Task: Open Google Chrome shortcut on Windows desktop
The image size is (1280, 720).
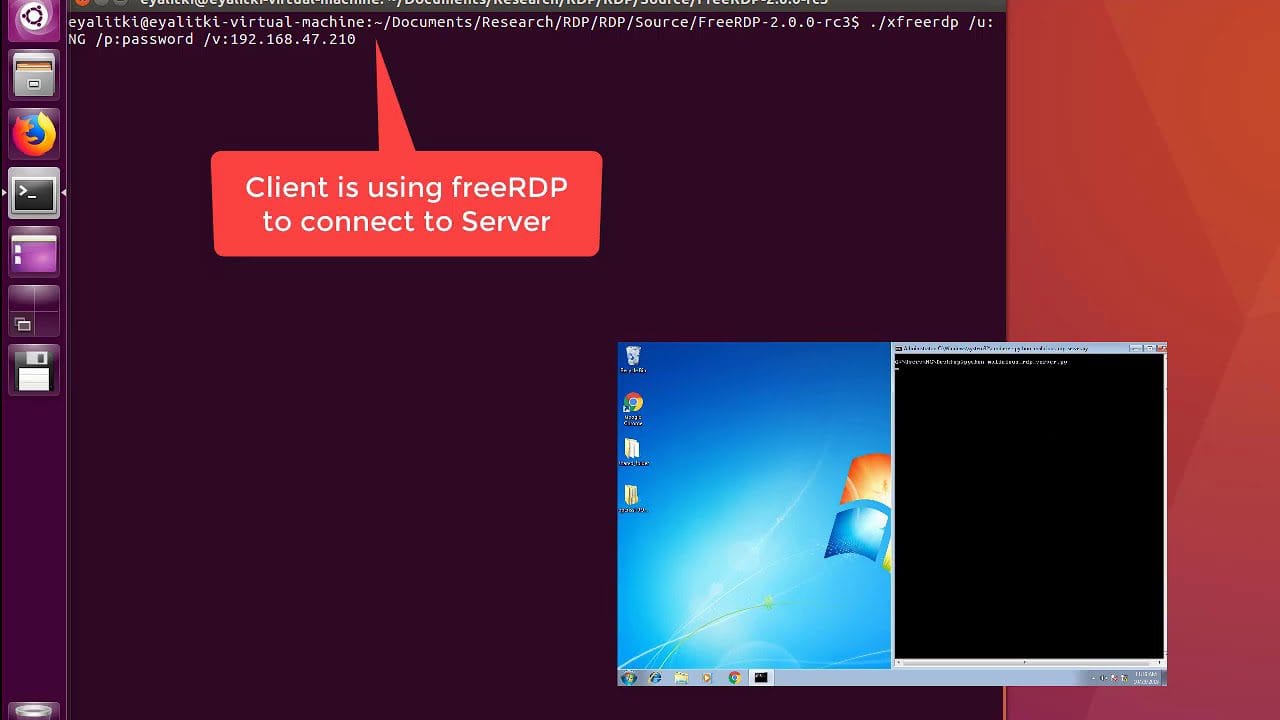Action: point(632,406)
